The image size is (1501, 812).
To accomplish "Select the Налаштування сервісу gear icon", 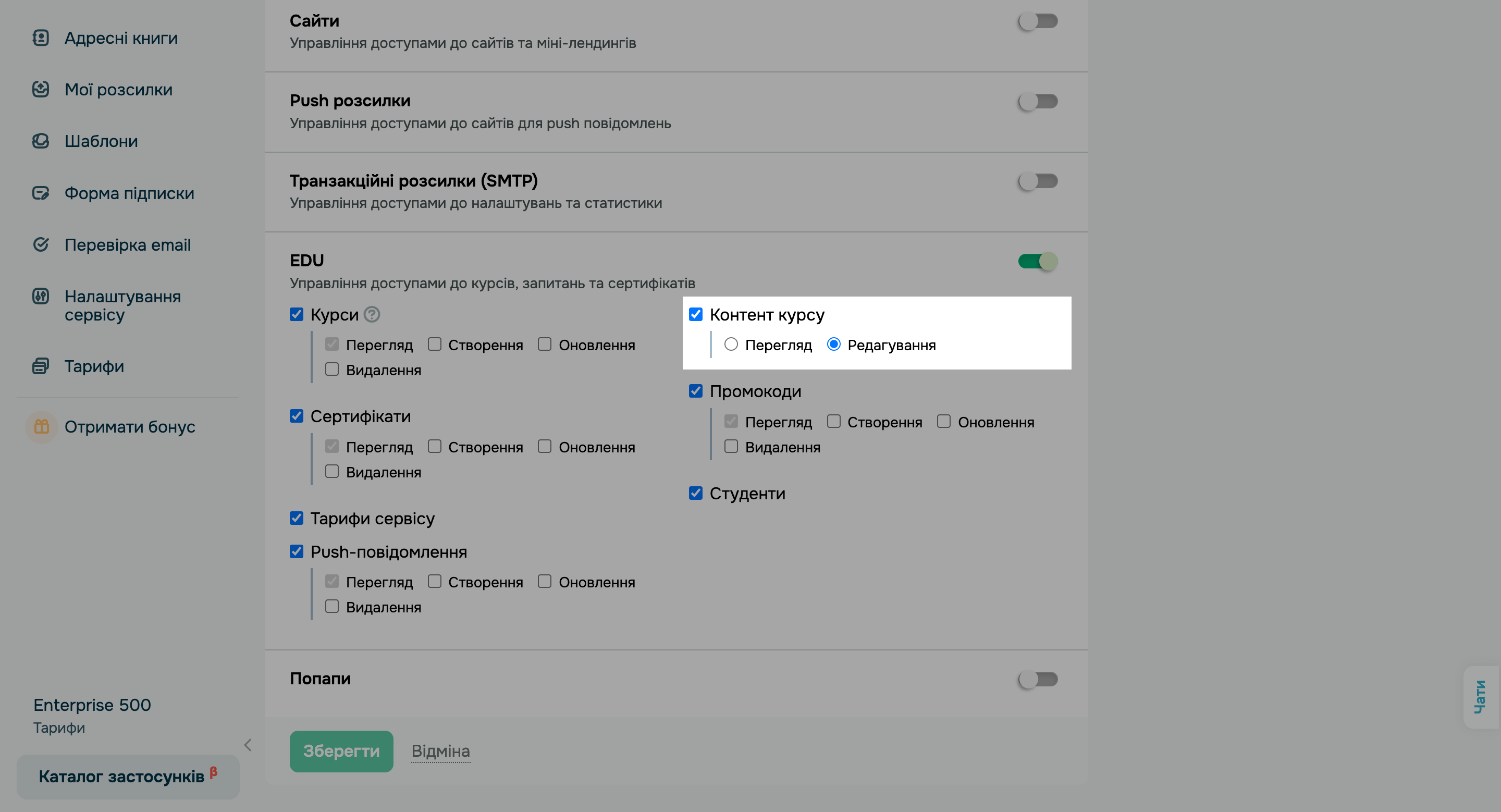I will (x=41, y=297).
